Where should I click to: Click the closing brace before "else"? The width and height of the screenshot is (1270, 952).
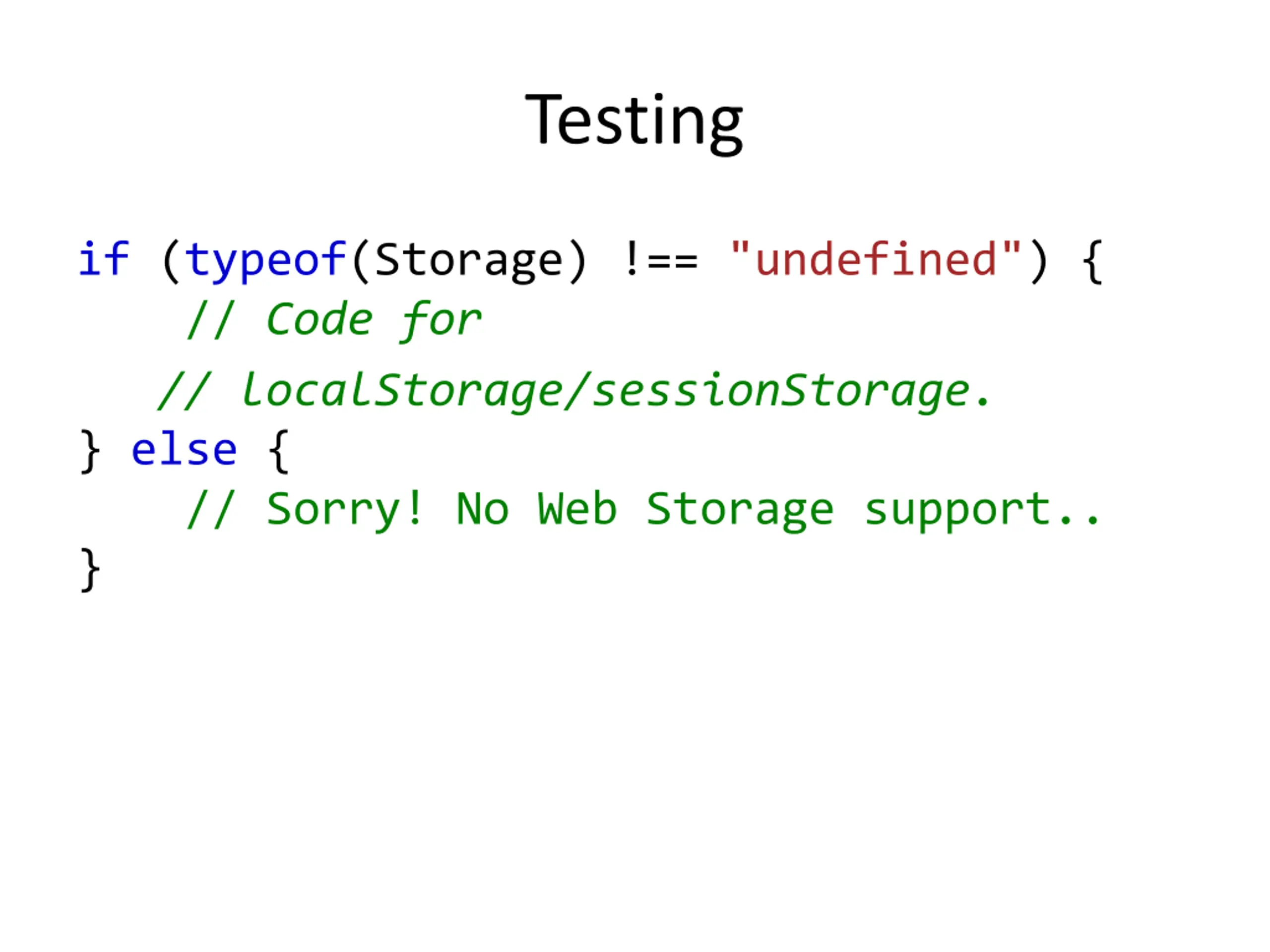point(90,452)
